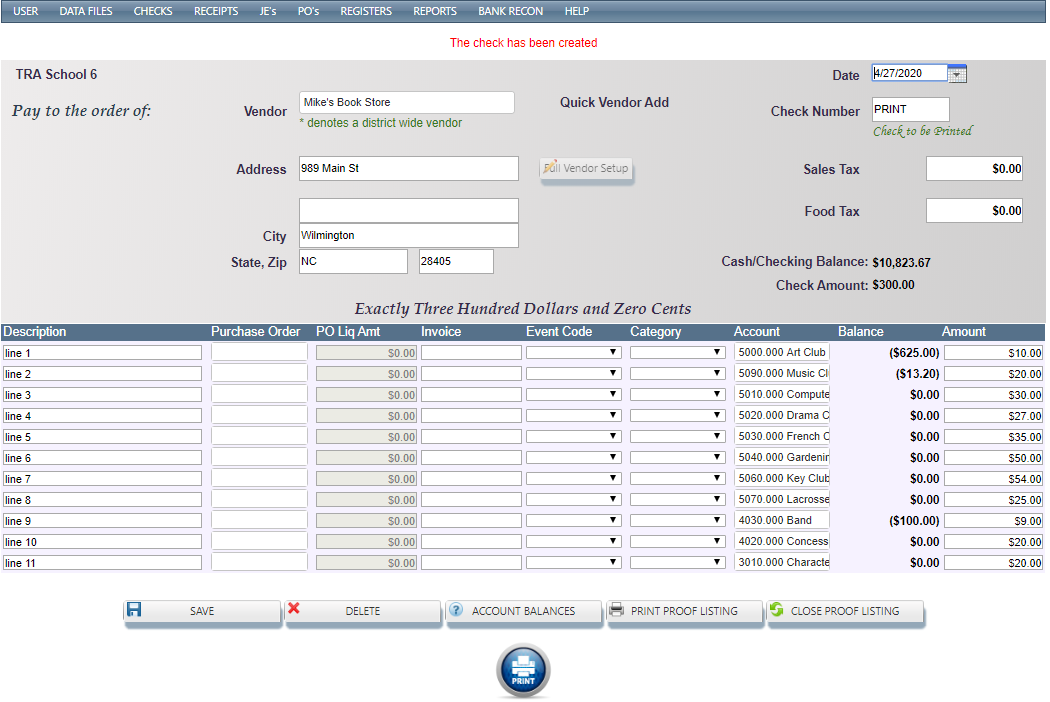Image resolution: width=1050 pixels, height=702 pixels.
Task: Click the Purchase Order field for line 2
Action: (259, 374)
